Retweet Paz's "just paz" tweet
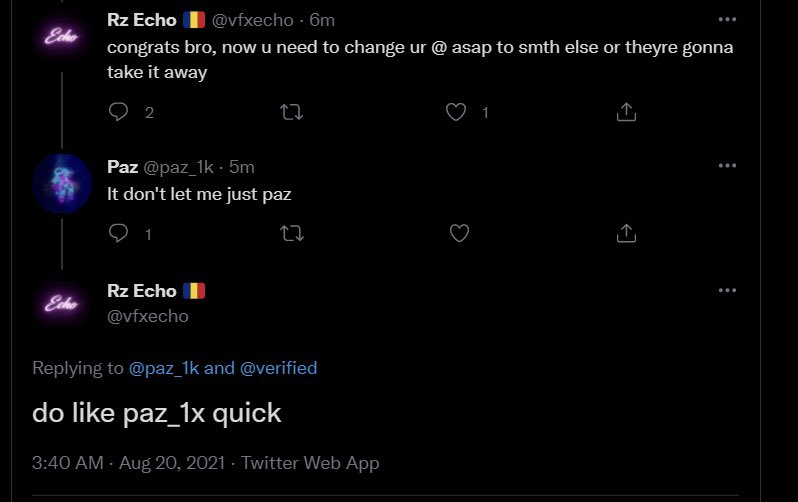798x502 pixels. [x=292, y=233]
